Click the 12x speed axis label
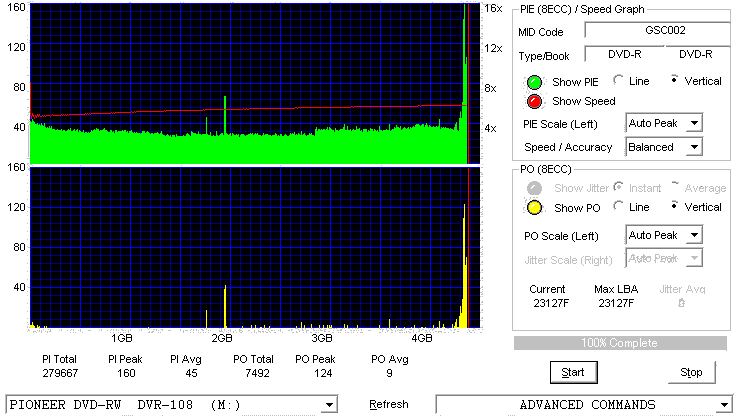 tap(493, 48)
